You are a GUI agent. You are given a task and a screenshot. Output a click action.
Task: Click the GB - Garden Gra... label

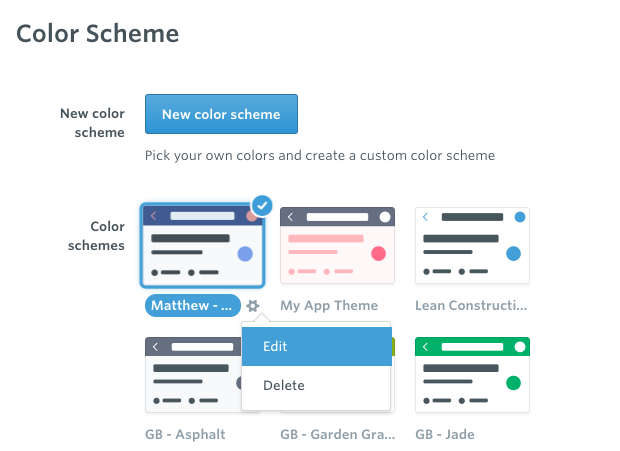tap(338, 434)
